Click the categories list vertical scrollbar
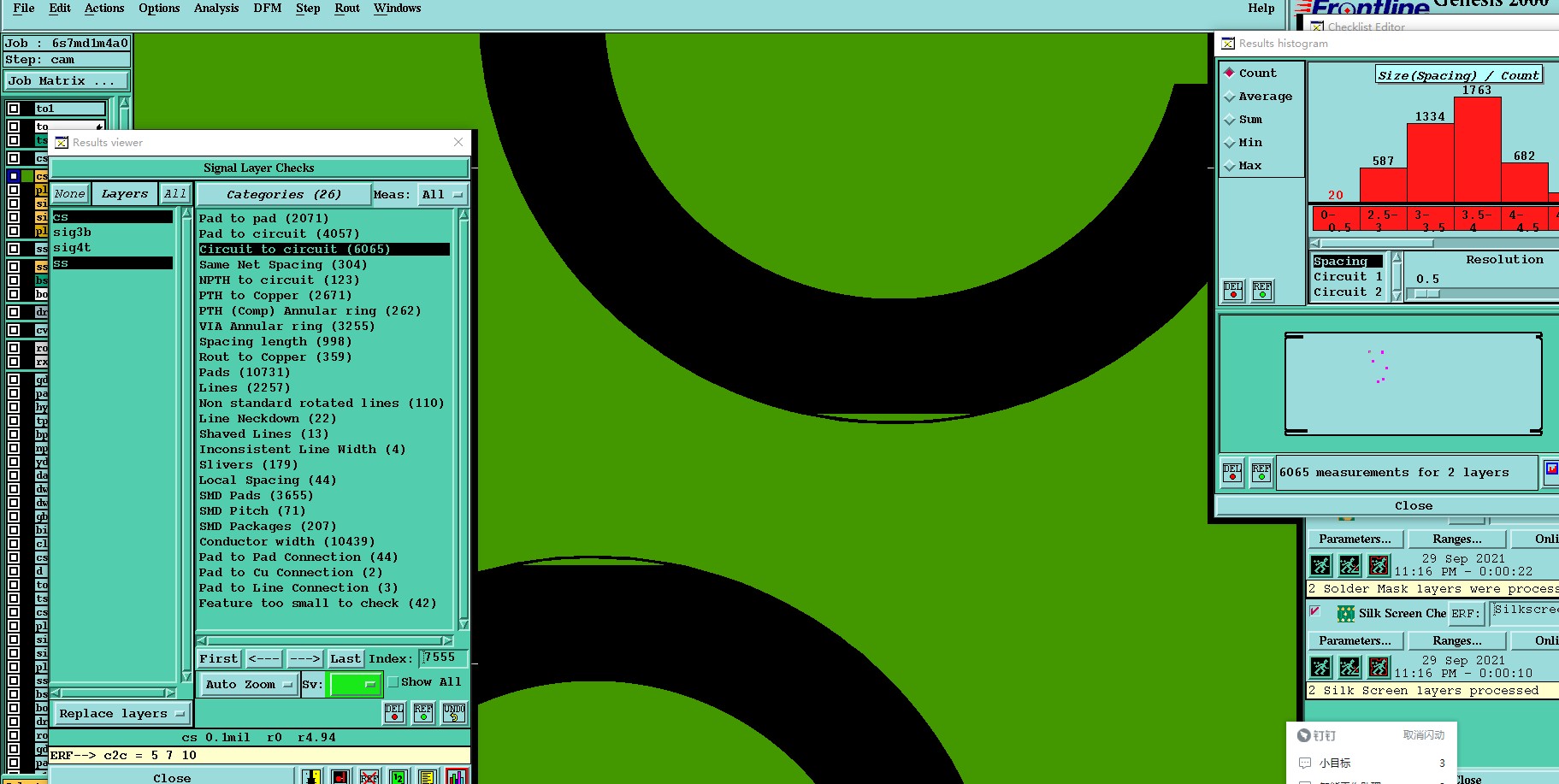Viewport: 1559px width, 784px height. tap(464, 419)
